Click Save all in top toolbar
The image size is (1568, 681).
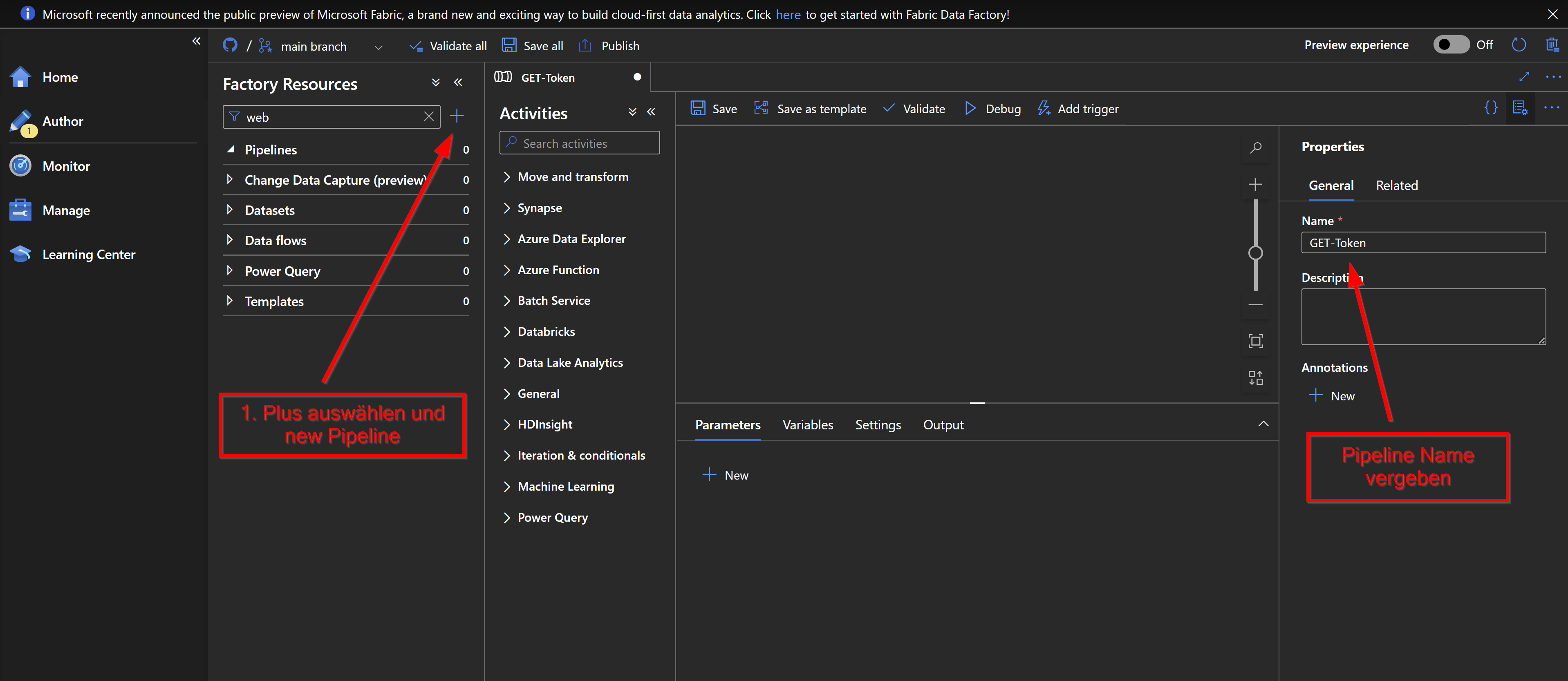pos(533,46)
